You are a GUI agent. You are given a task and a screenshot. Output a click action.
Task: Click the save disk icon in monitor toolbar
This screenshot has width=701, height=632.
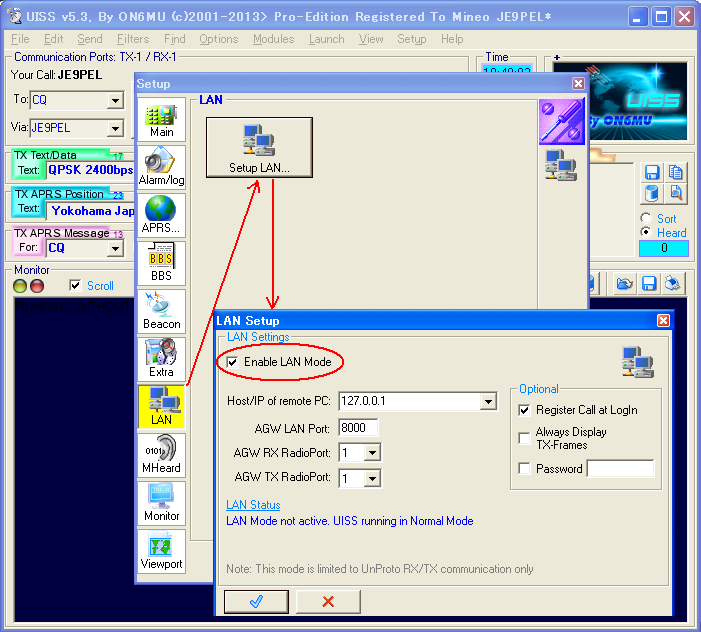[649, 283]
